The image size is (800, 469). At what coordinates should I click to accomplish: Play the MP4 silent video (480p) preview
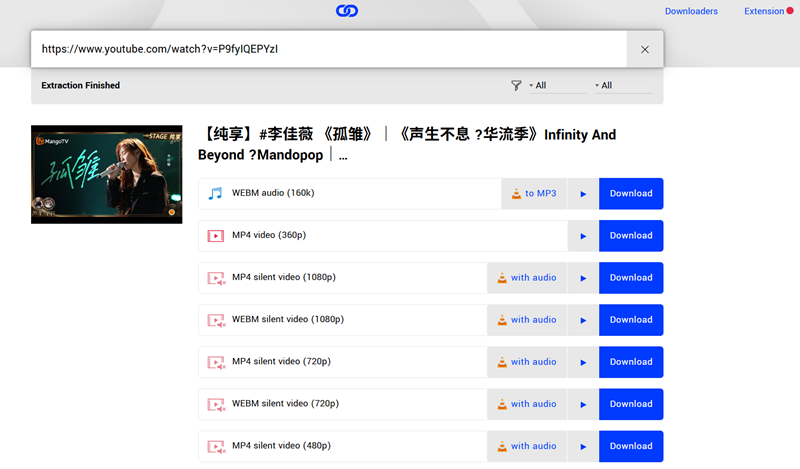(583, 446)
